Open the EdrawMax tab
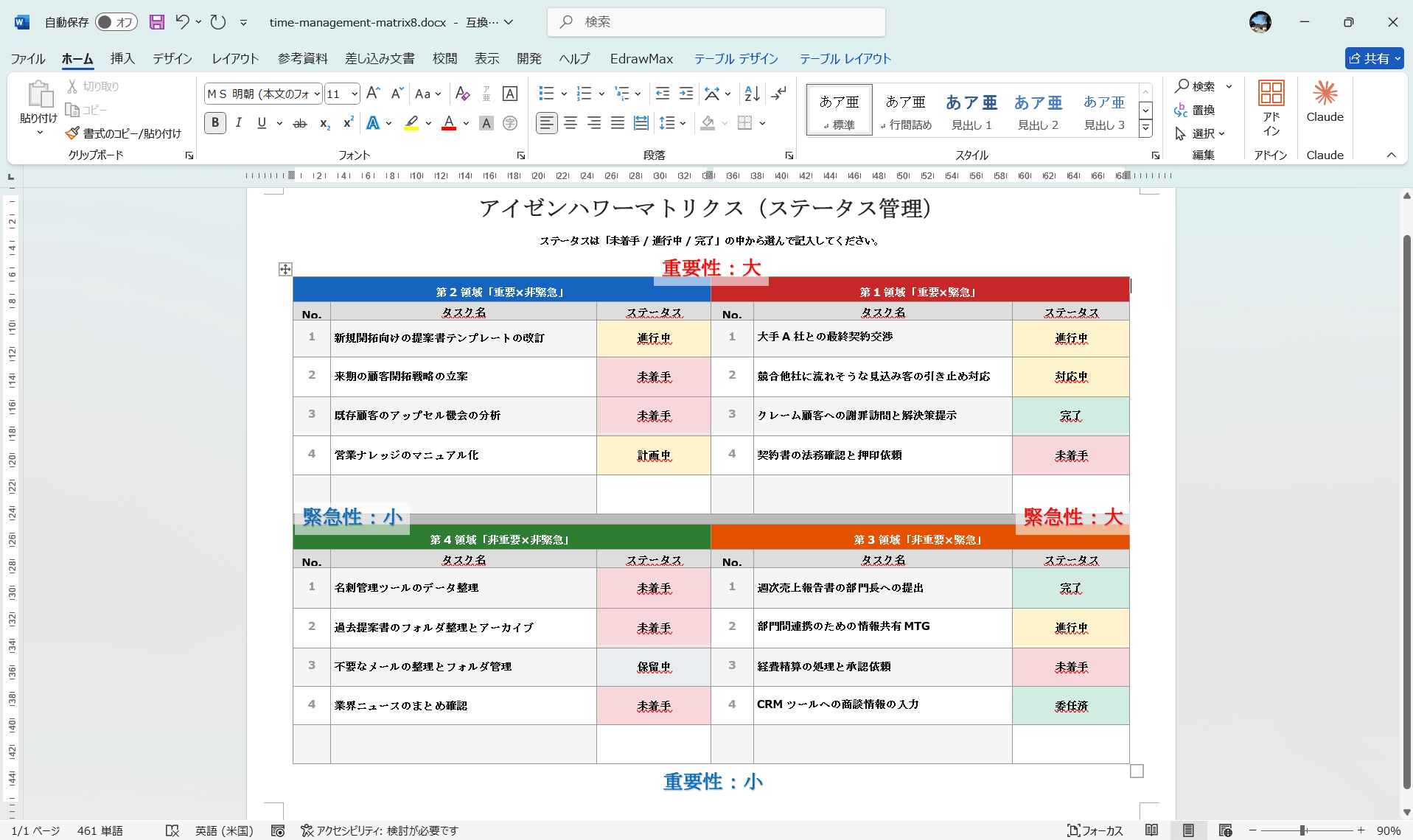1413x840 pixels. click(641, 58)
